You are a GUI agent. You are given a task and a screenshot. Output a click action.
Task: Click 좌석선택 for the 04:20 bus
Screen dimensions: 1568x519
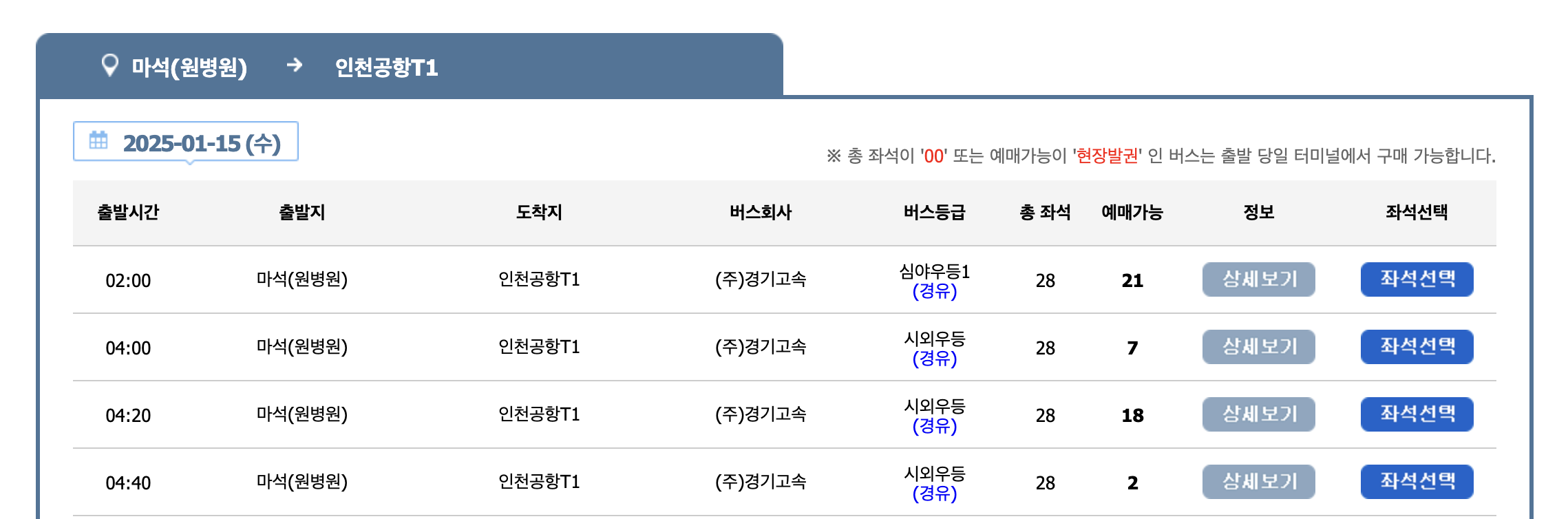coord(1416,414)
